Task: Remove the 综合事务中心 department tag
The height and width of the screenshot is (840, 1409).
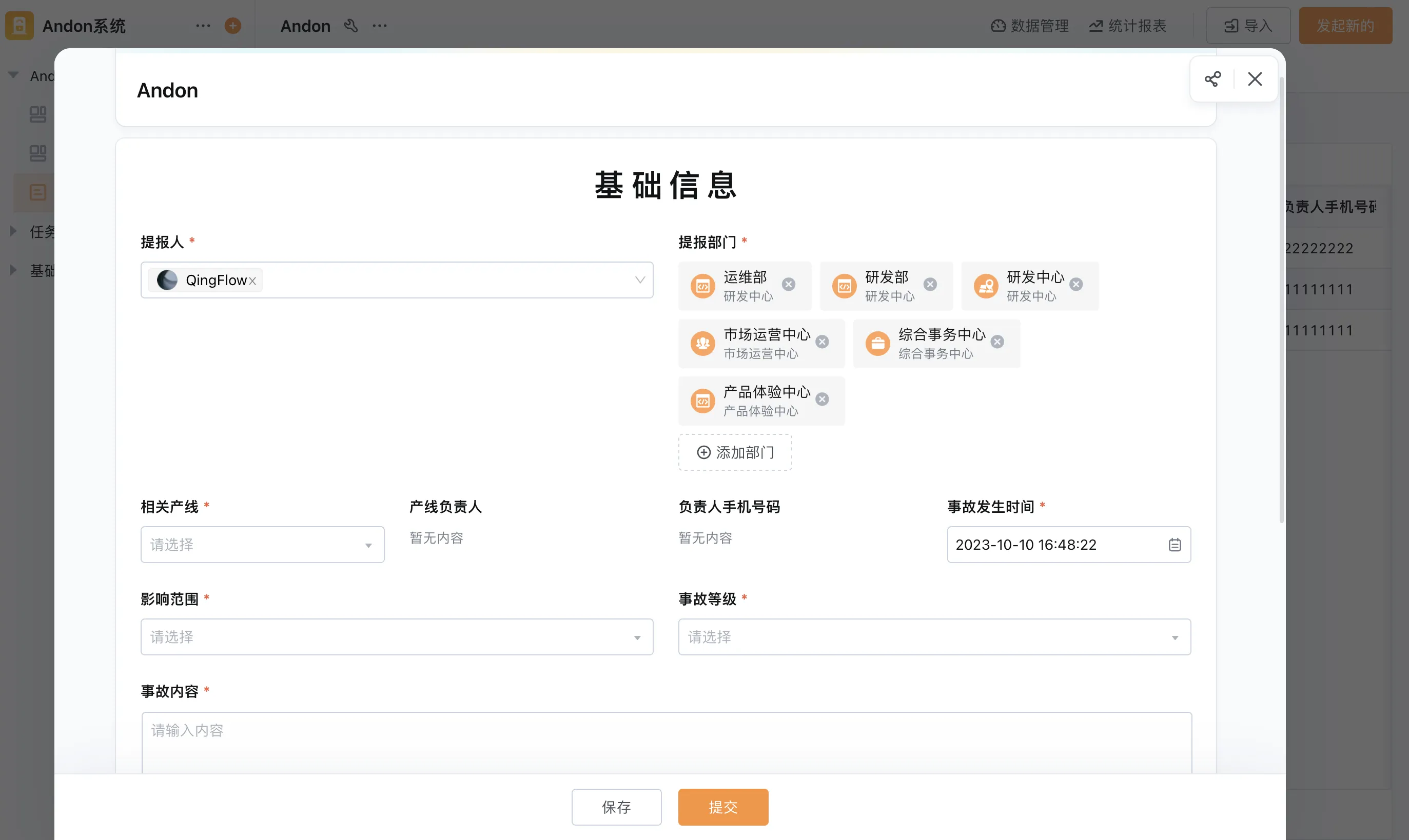Action: 997,342
